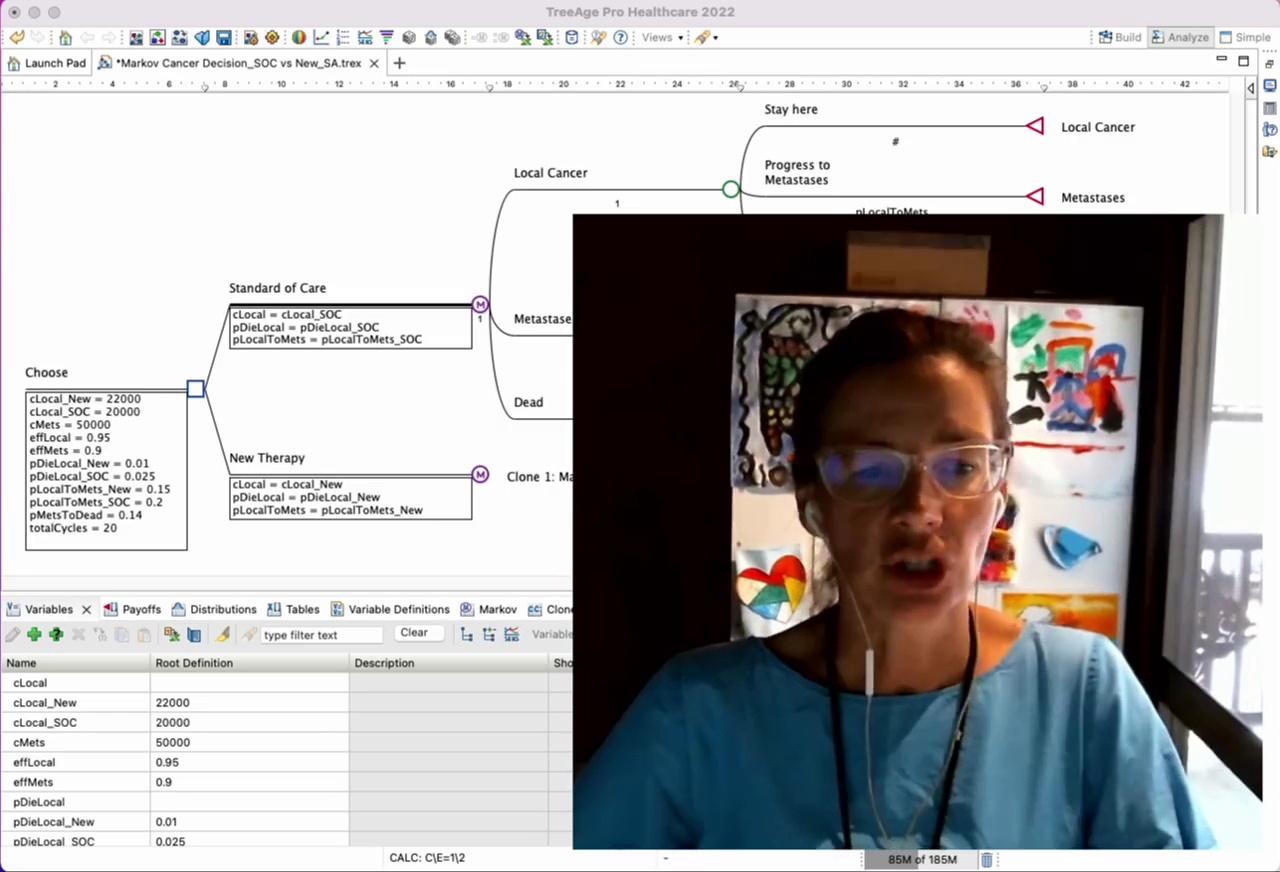Click the Dead state label
The width and height of the screenshot is (1280, 872).
coord(528,402)
